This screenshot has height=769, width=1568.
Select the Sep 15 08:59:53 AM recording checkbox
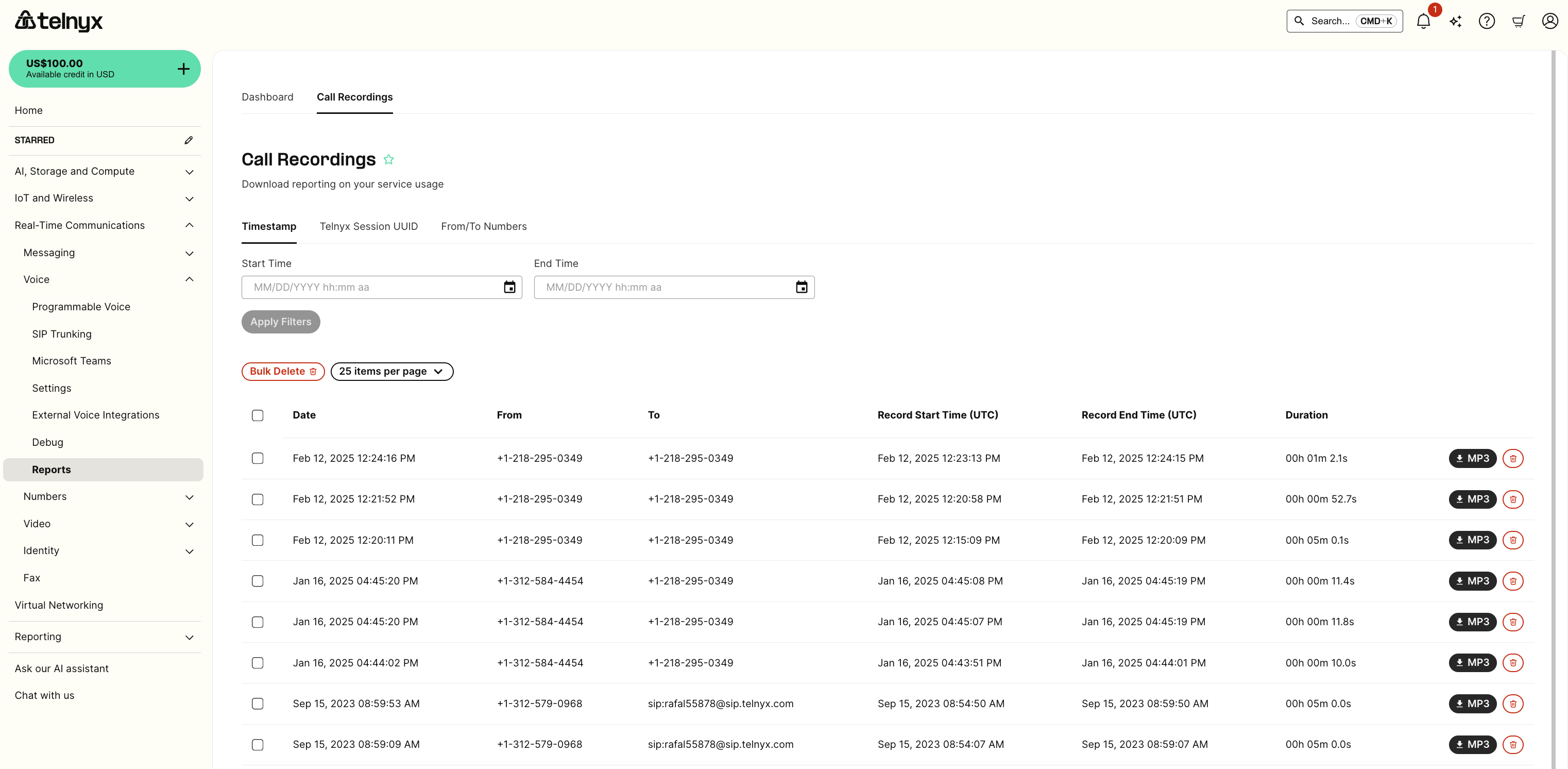(258, 703)
